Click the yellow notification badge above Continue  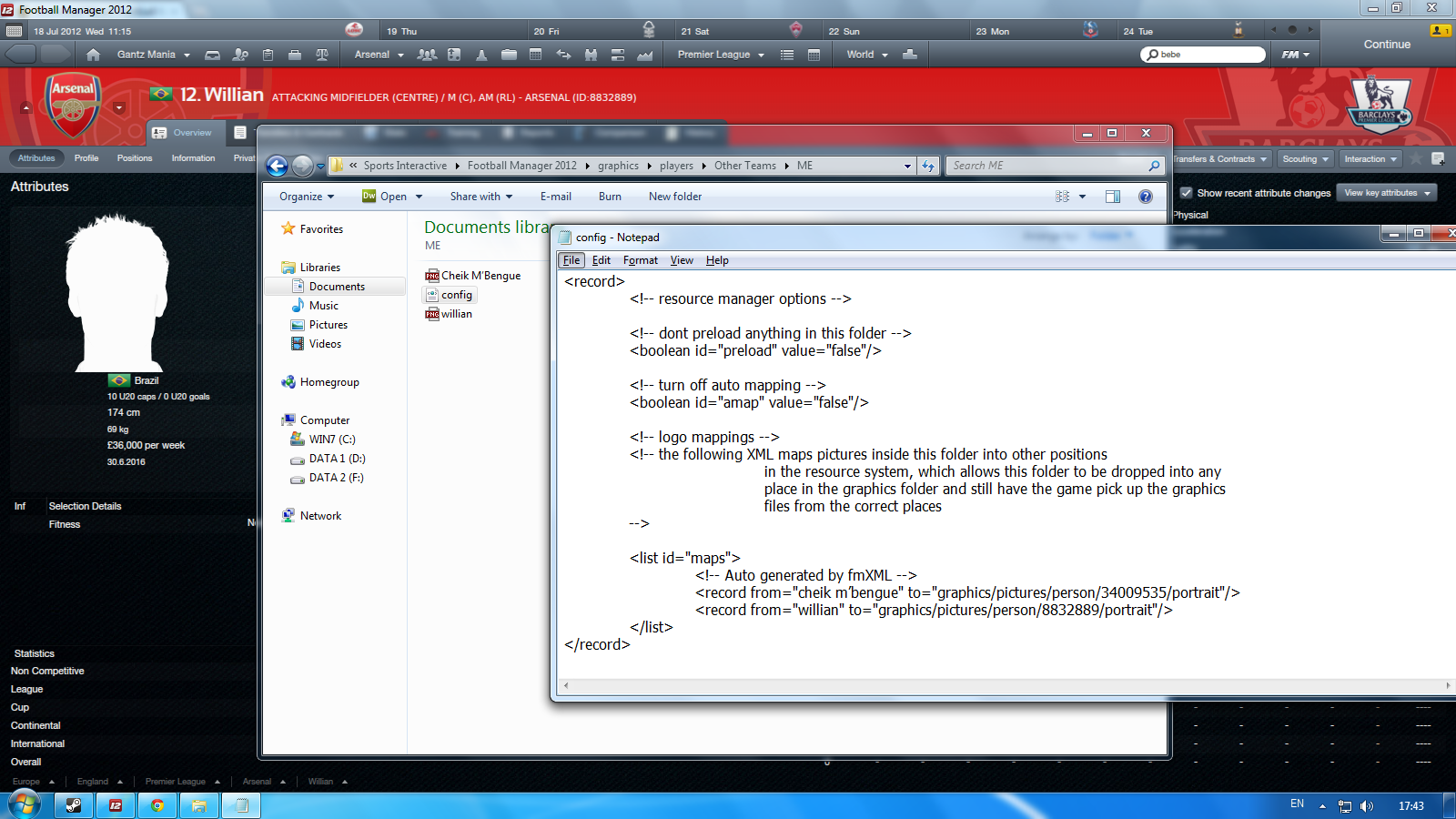(1441, 30)
